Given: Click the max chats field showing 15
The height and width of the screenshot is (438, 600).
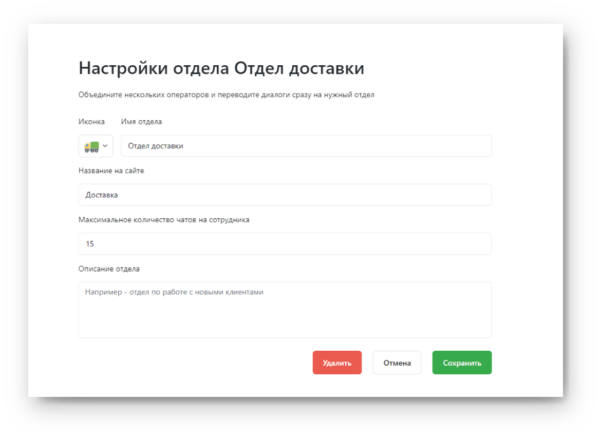Looking at the screenshot, I should (x=285, y=244).
